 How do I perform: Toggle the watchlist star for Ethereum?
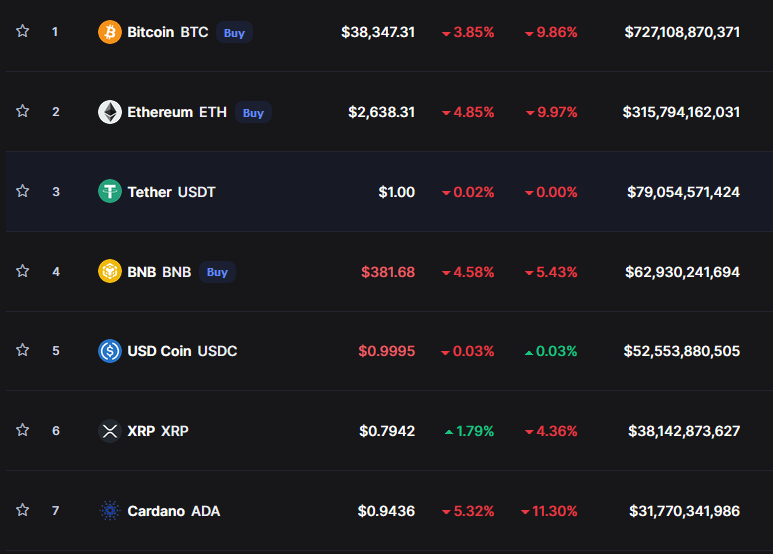click(22, 111)
